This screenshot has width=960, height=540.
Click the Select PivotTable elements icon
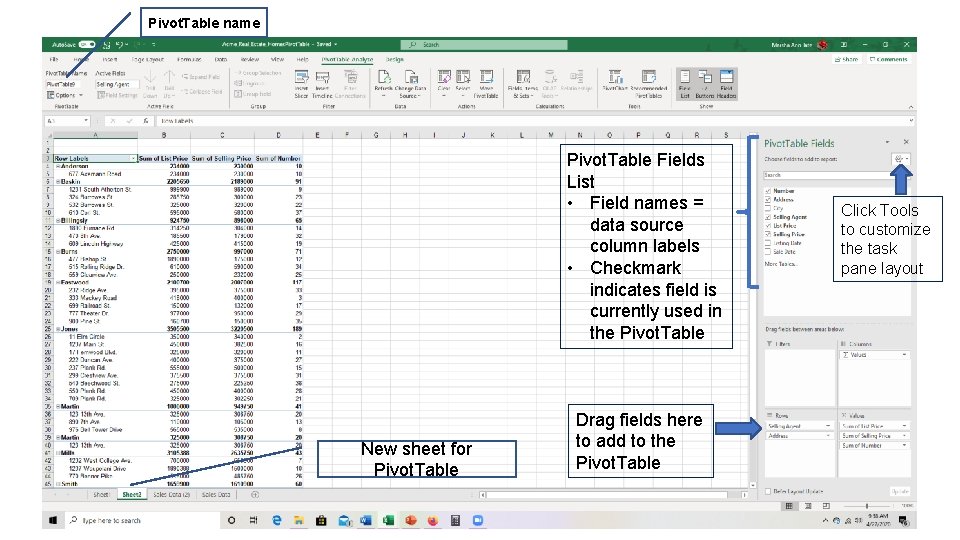pos(463,77)
